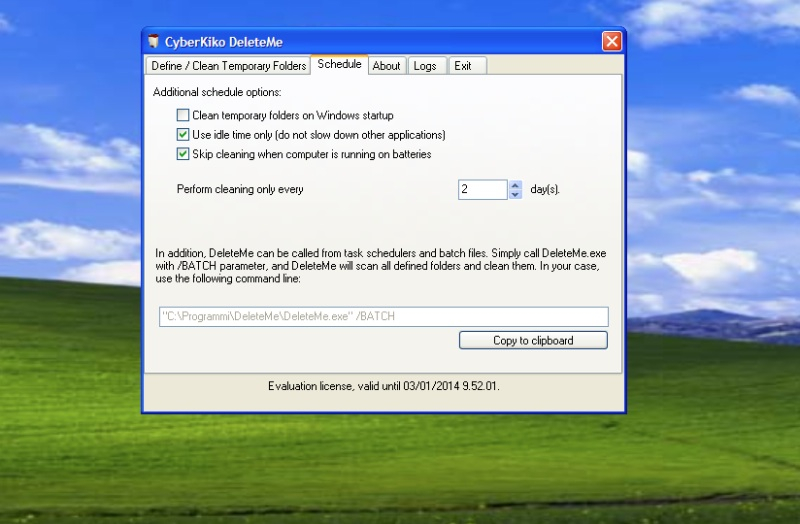Screen dimensions: 800x524
Task: Decrease cleaning interval days with down arrow
Action: (x=515, y=194)
